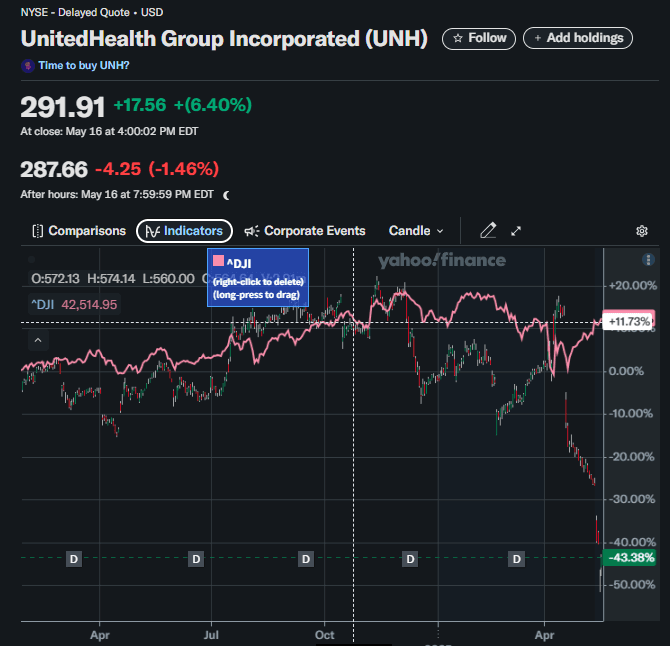This screenshot has width=670, height=646.
Task: Select the pencil draw tool
Action: (x=488, y=231)
